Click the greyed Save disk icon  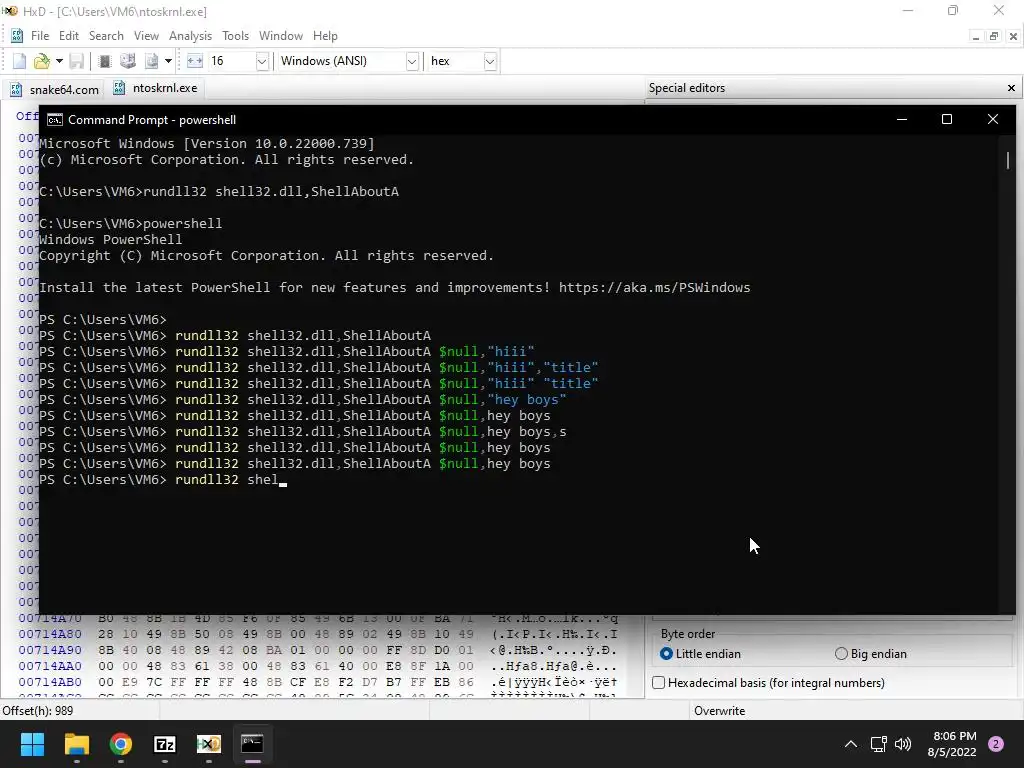77,61
